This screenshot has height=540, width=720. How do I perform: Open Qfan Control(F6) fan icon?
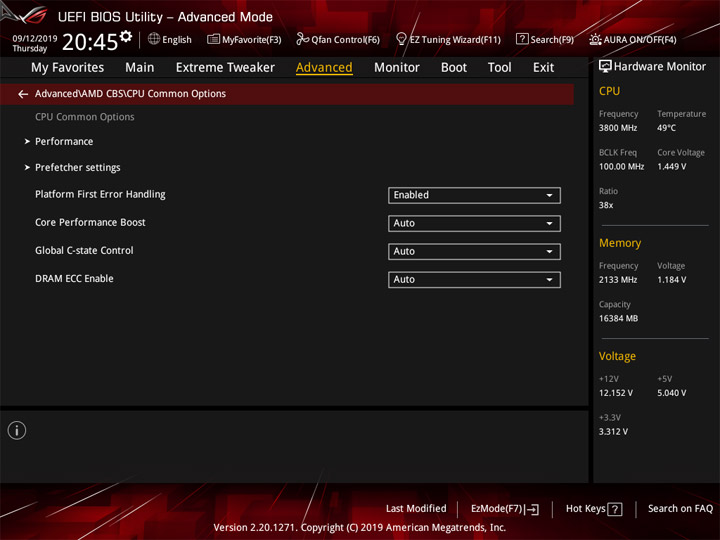pyautogui.click(x=302, y=39)
